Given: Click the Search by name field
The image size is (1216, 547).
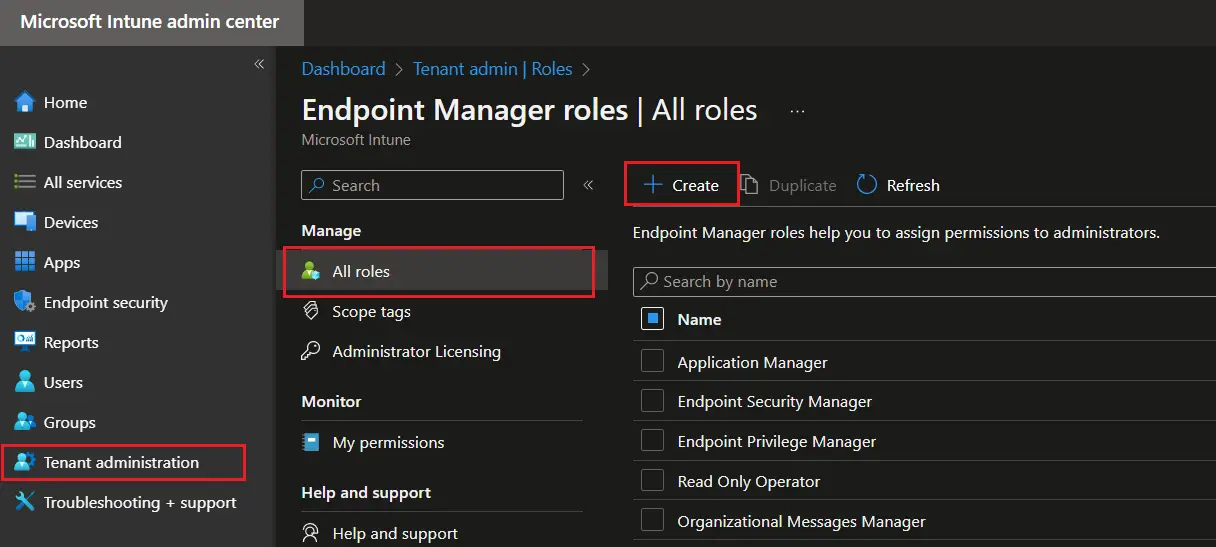Looking at the screenshot, I should tap(920, 282).
